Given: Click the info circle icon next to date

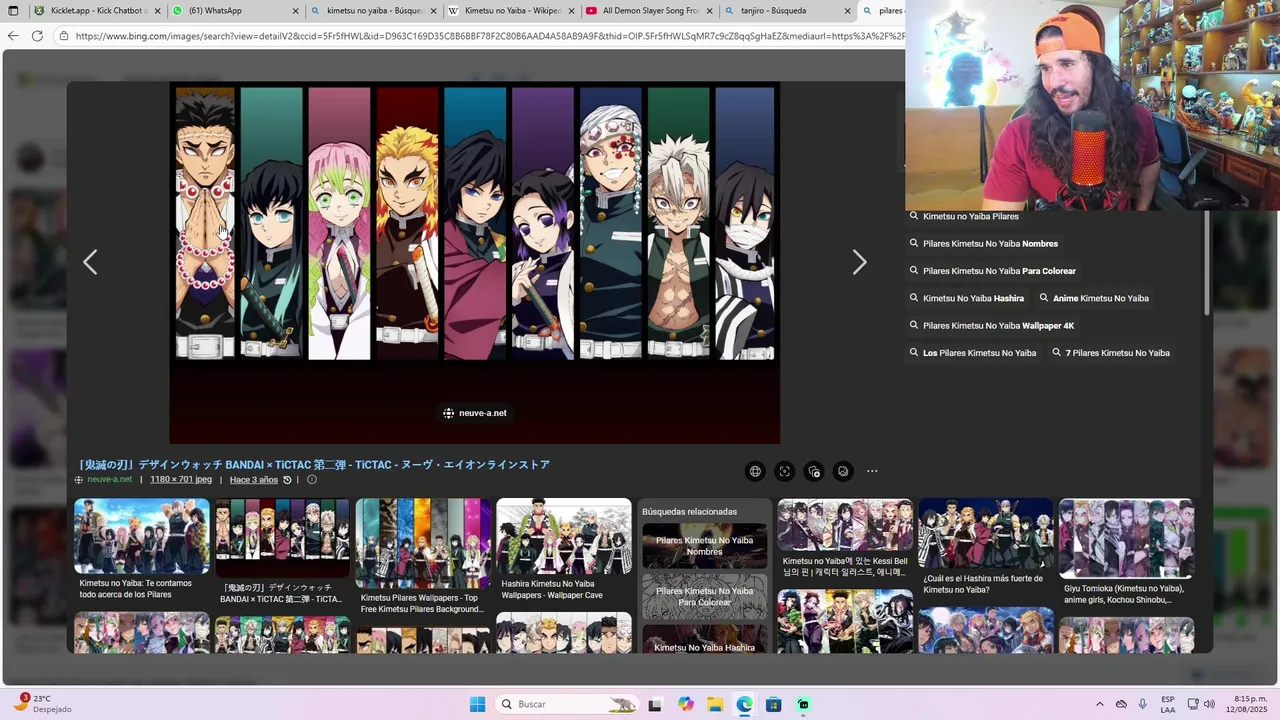Looking at the screenshot, I should click(x=312, y=480).
